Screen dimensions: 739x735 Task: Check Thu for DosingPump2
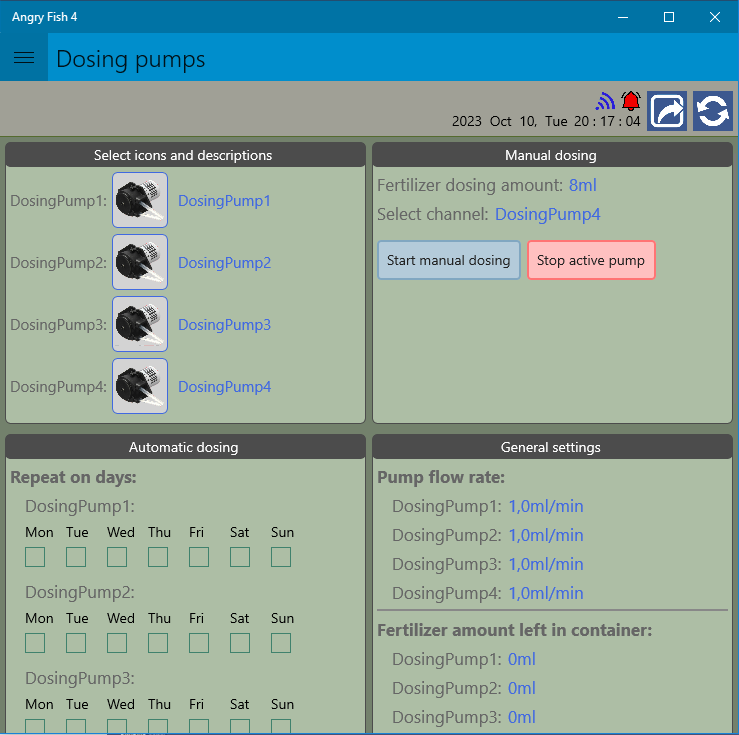[158, 643]
